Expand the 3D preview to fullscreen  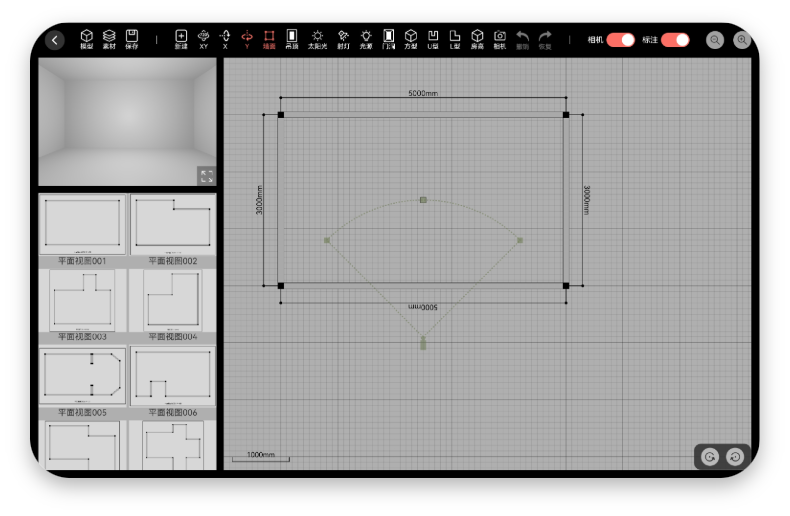(x=206, y=175)
